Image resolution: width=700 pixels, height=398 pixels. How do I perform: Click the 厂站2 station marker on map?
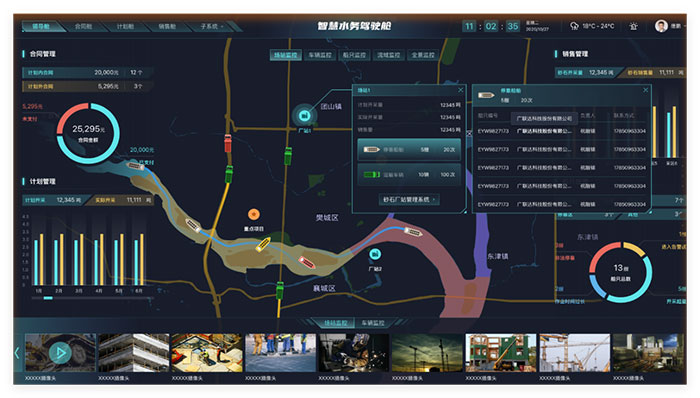pos(375,254)
